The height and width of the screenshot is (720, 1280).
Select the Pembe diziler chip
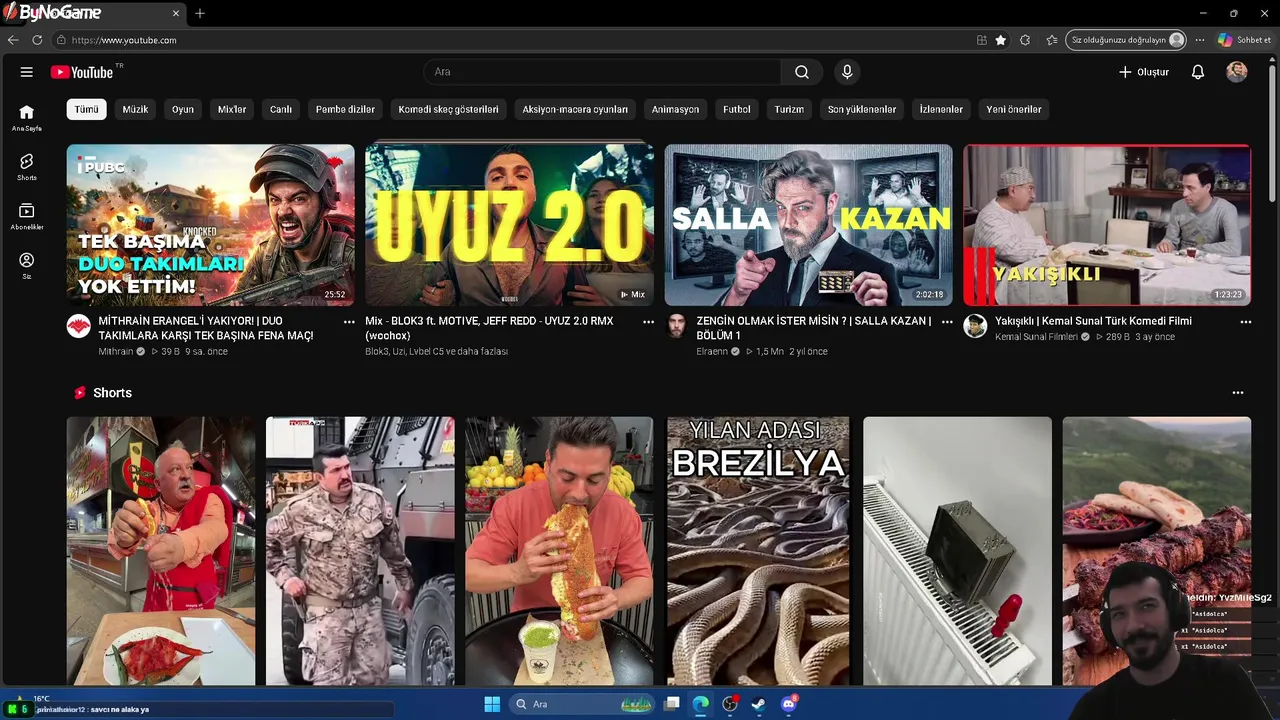pos(345,109)
